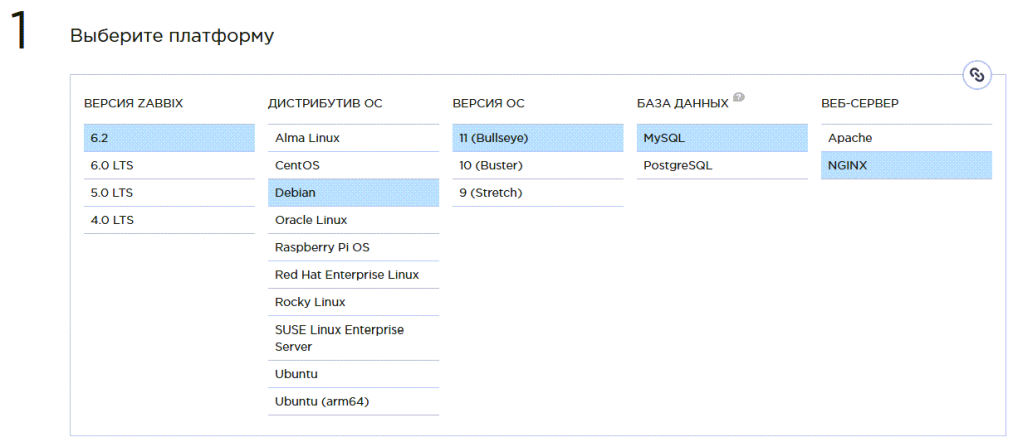Choose Ubuntu distribution

click(x=353, y=374)
